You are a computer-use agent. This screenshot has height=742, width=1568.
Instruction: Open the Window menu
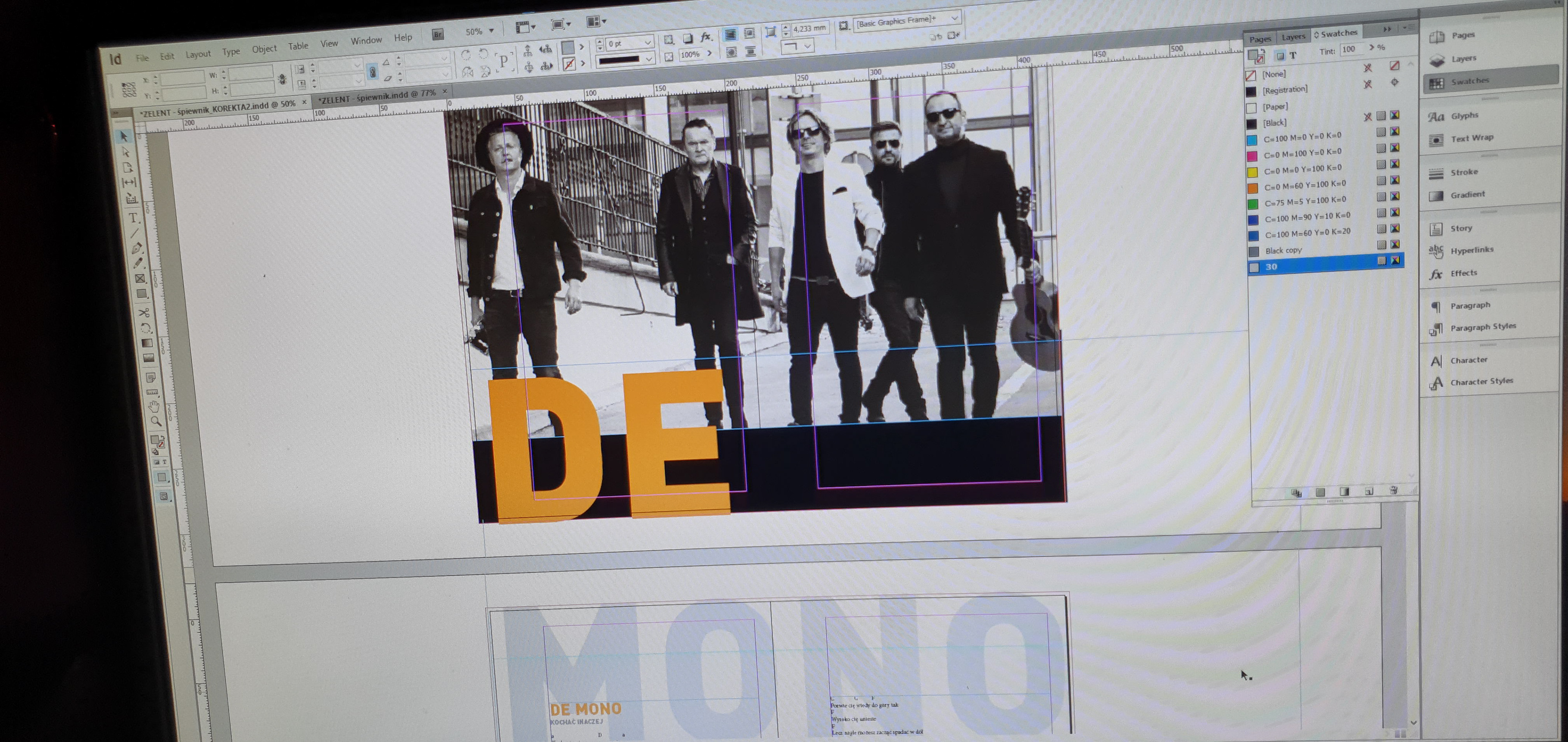coord(366,40)
